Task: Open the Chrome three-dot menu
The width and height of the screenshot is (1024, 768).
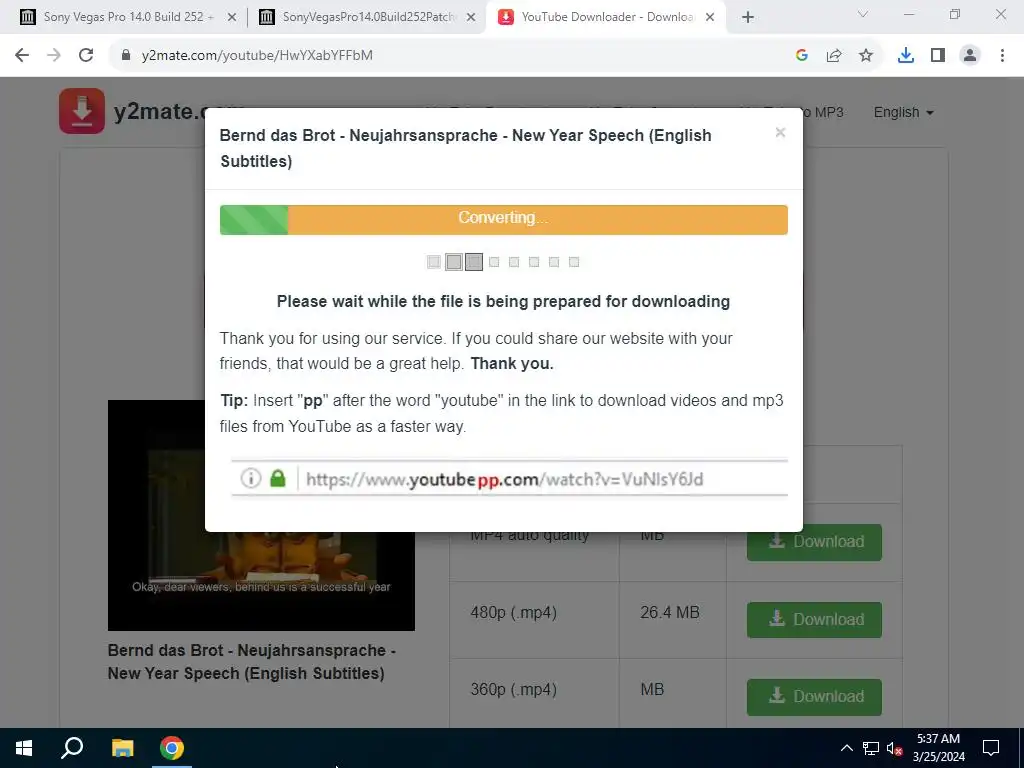Action: (x=1002, y=56)
